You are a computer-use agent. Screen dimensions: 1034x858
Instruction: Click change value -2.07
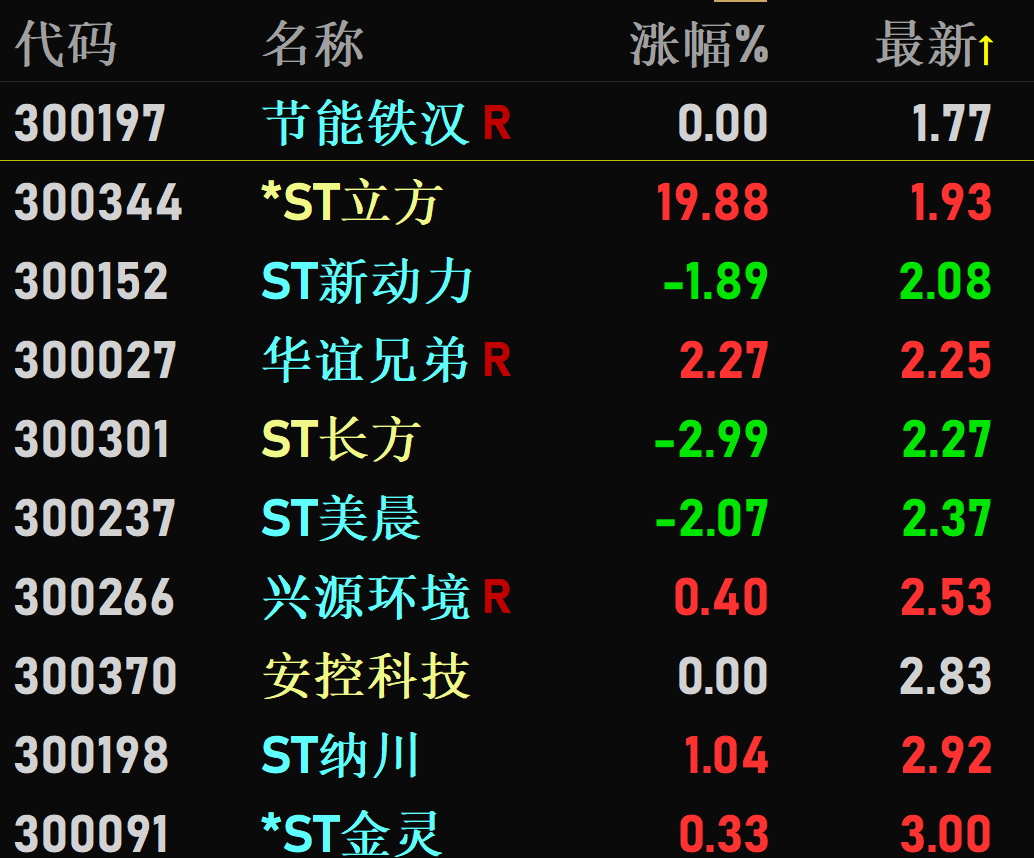[x=712, y=518]
